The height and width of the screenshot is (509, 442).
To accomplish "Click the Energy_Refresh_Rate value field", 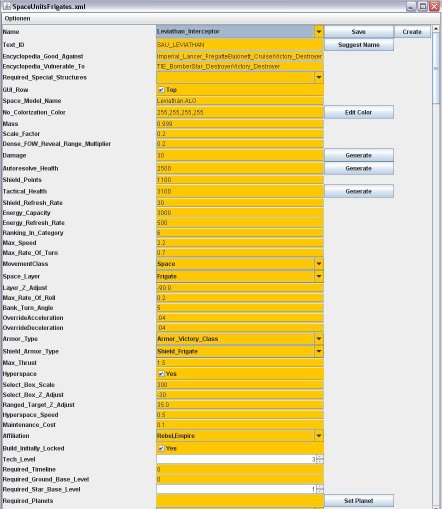I will [240, 223].
